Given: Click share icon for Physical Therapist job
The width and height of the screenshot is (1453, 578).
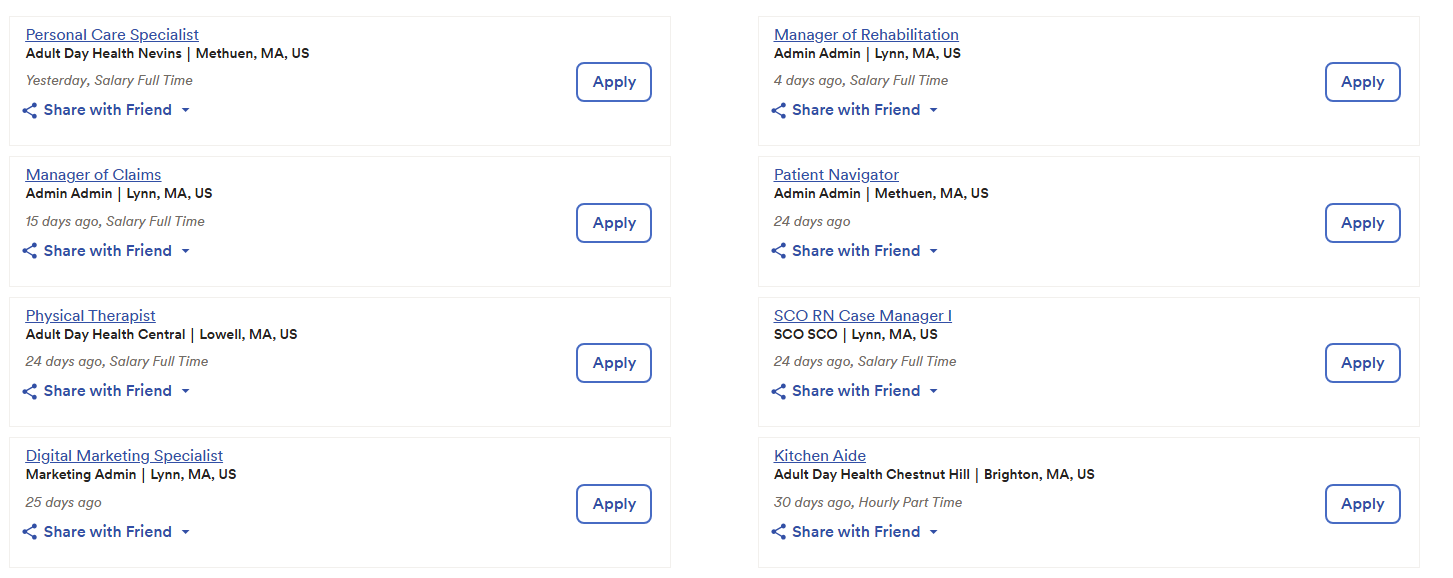Looking at the screenshot, I should point(30,391).
